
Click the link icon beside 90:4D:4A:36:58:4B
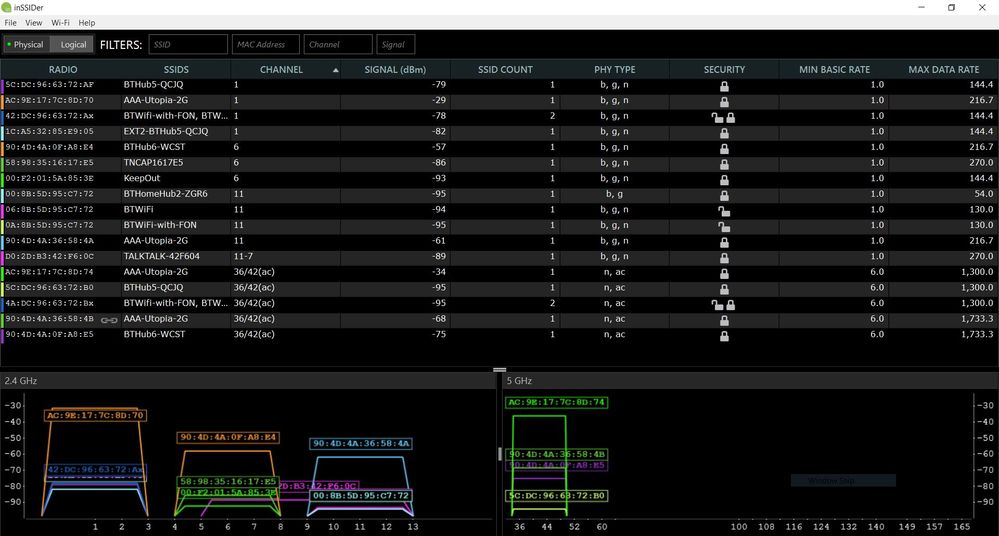(x=109, y=320)
